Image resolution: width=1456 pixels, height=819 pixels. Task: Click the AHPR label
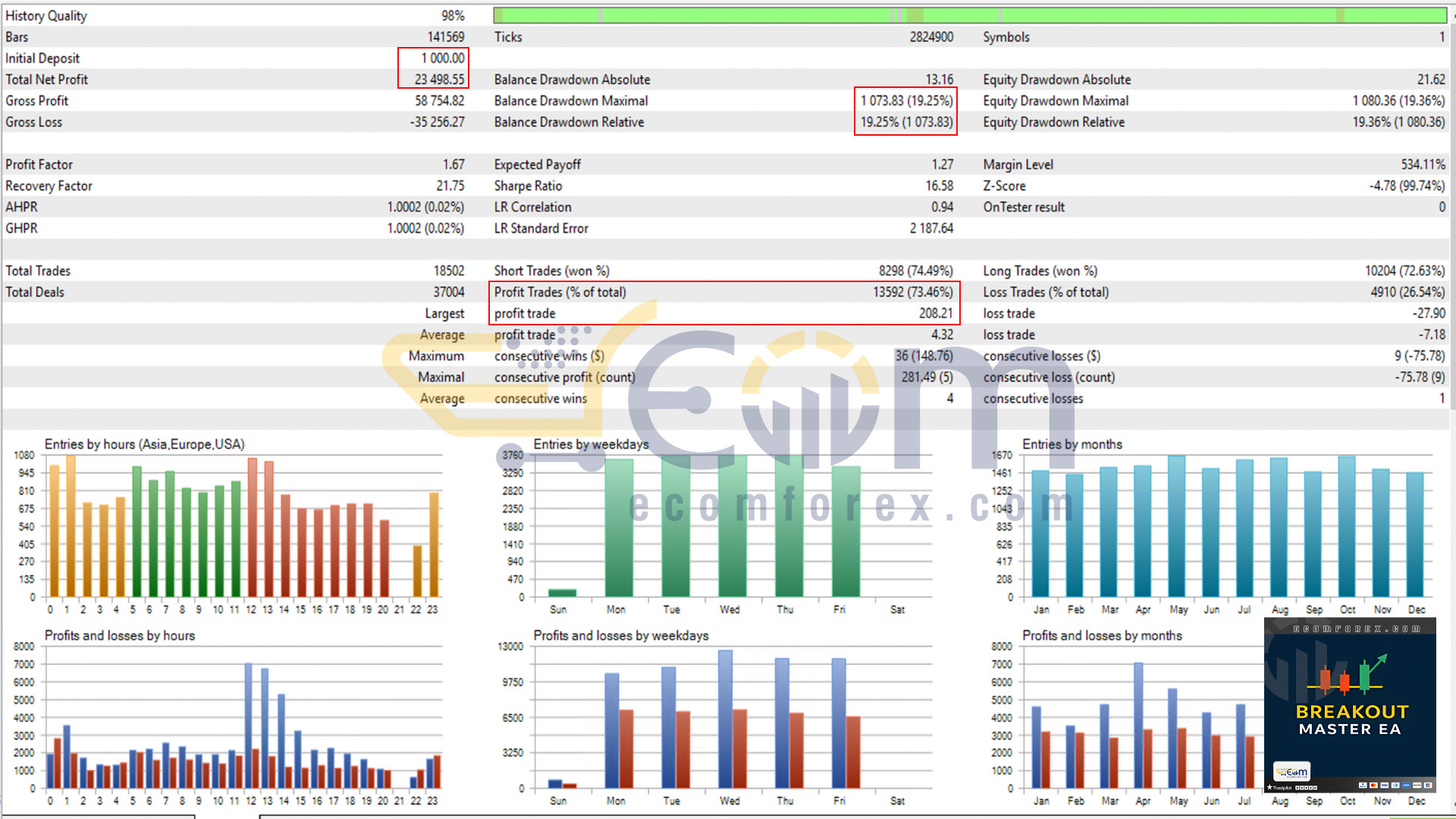click(21, 207)
